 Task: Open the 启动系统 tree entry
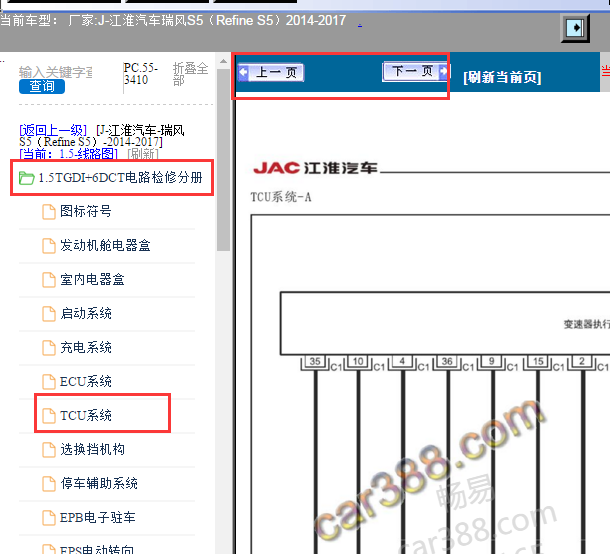(86, 313)
